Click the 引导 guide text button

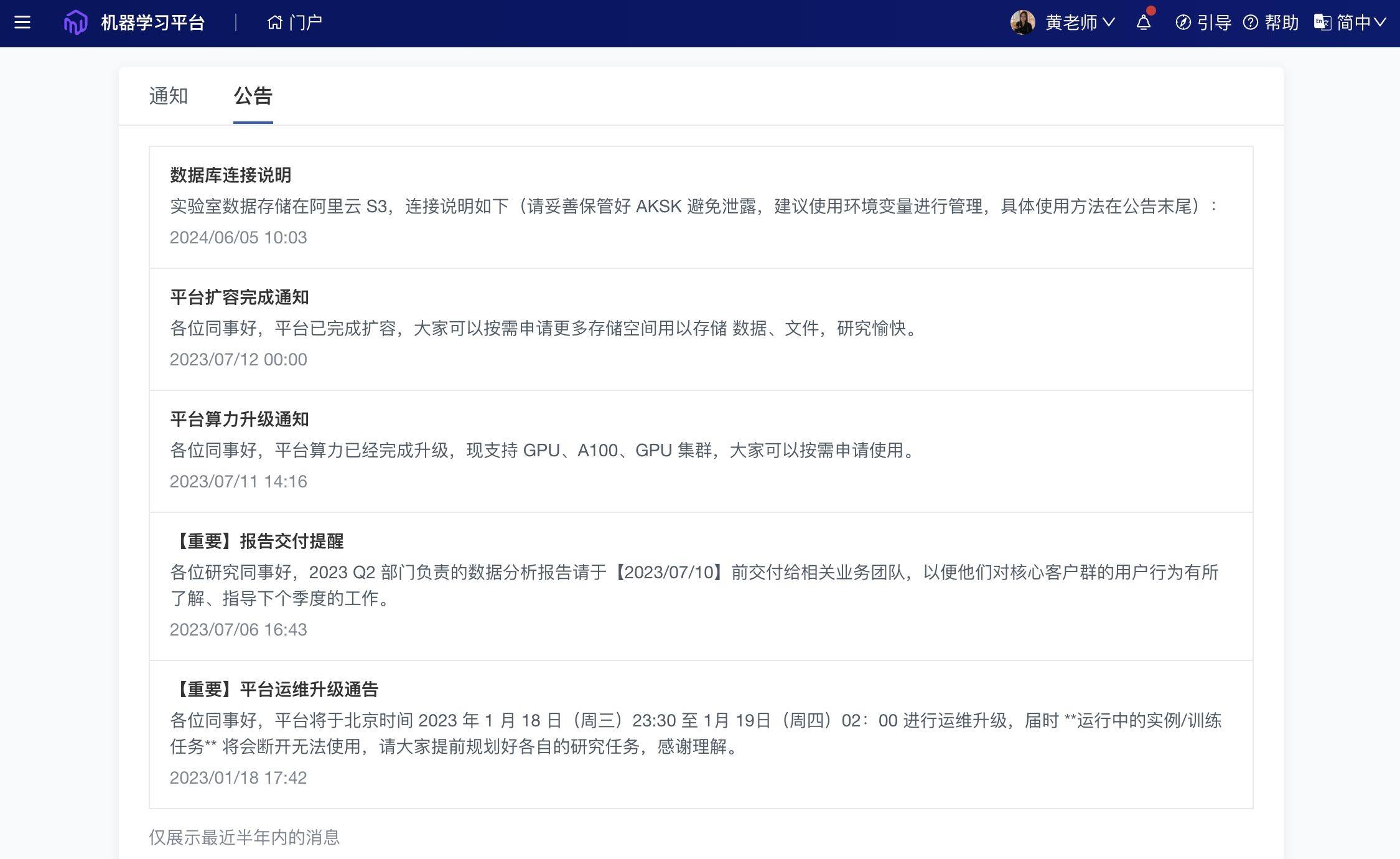coord(1214,23)
